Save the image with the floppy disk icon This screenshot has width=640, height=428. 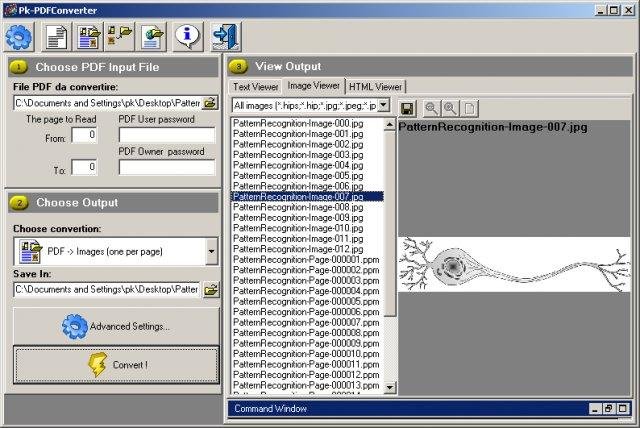point(407,109)
